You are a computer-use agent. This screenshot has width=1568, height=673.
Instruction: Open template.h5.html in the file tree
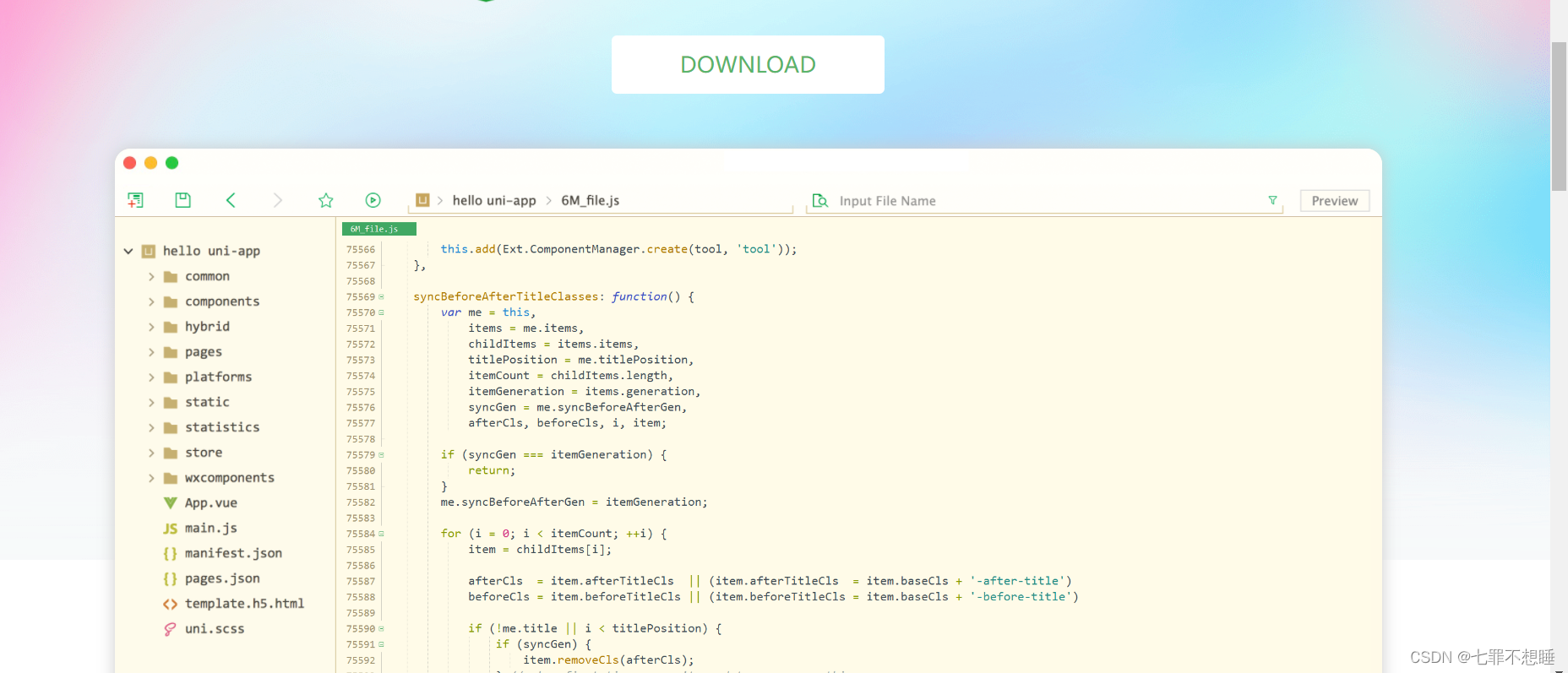pyautogui.click(x=244, y=604)
